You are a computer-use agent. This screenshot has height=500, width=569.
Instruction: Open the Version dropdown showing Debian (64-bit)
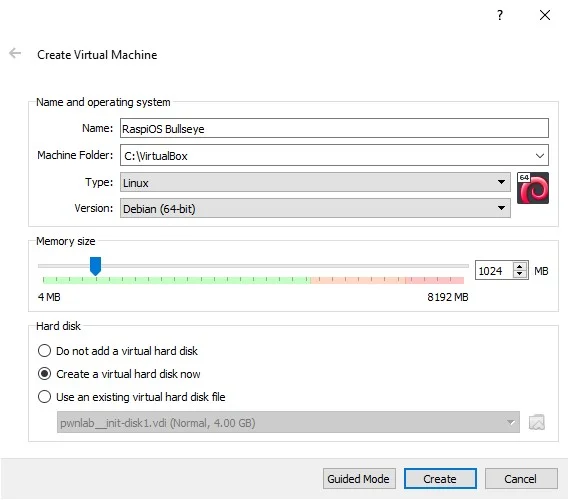[315, 208]
